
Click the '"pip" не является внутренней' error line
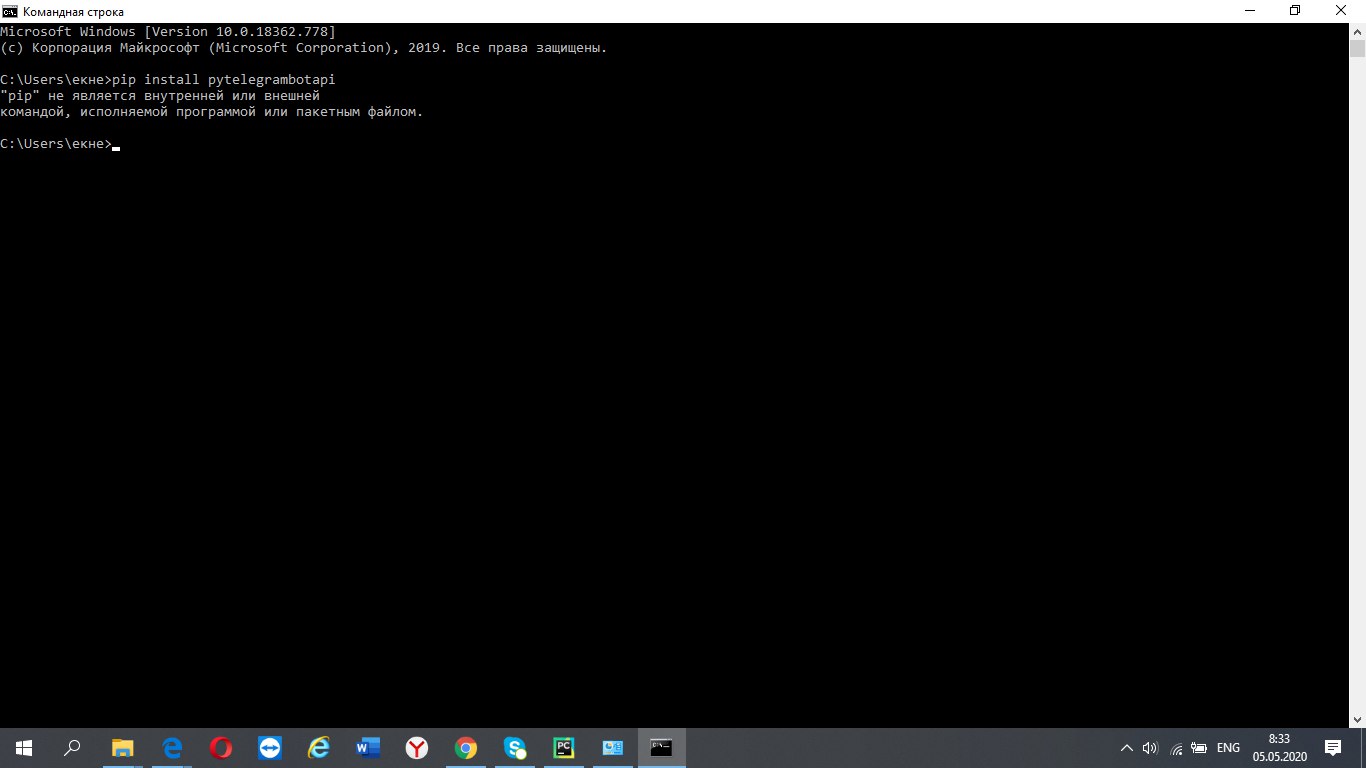coord(160,96)
